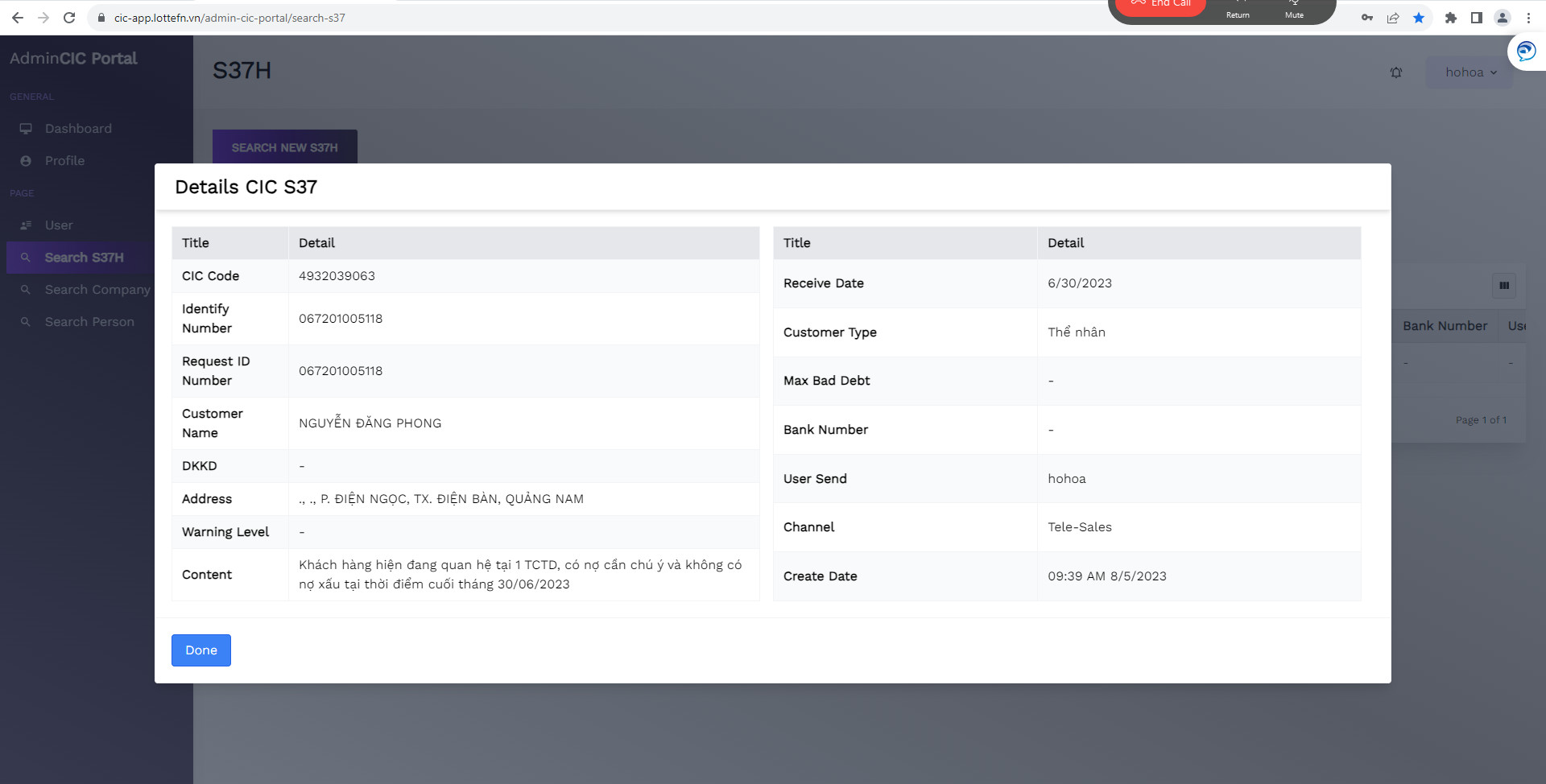This screenshot has height=784, width=1546.
Task: Open the Chrome three-dot menu
Action: [x=1528, y=18]
